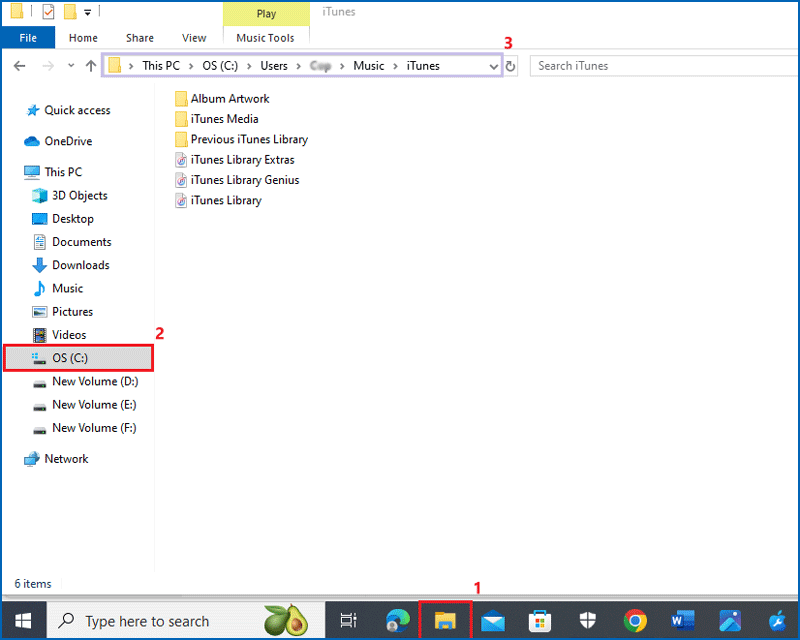Viewport: 800px width, 640px height.
Task: Launch Microsoft Edge from the taskbar
Action: (x=397, y=621)
